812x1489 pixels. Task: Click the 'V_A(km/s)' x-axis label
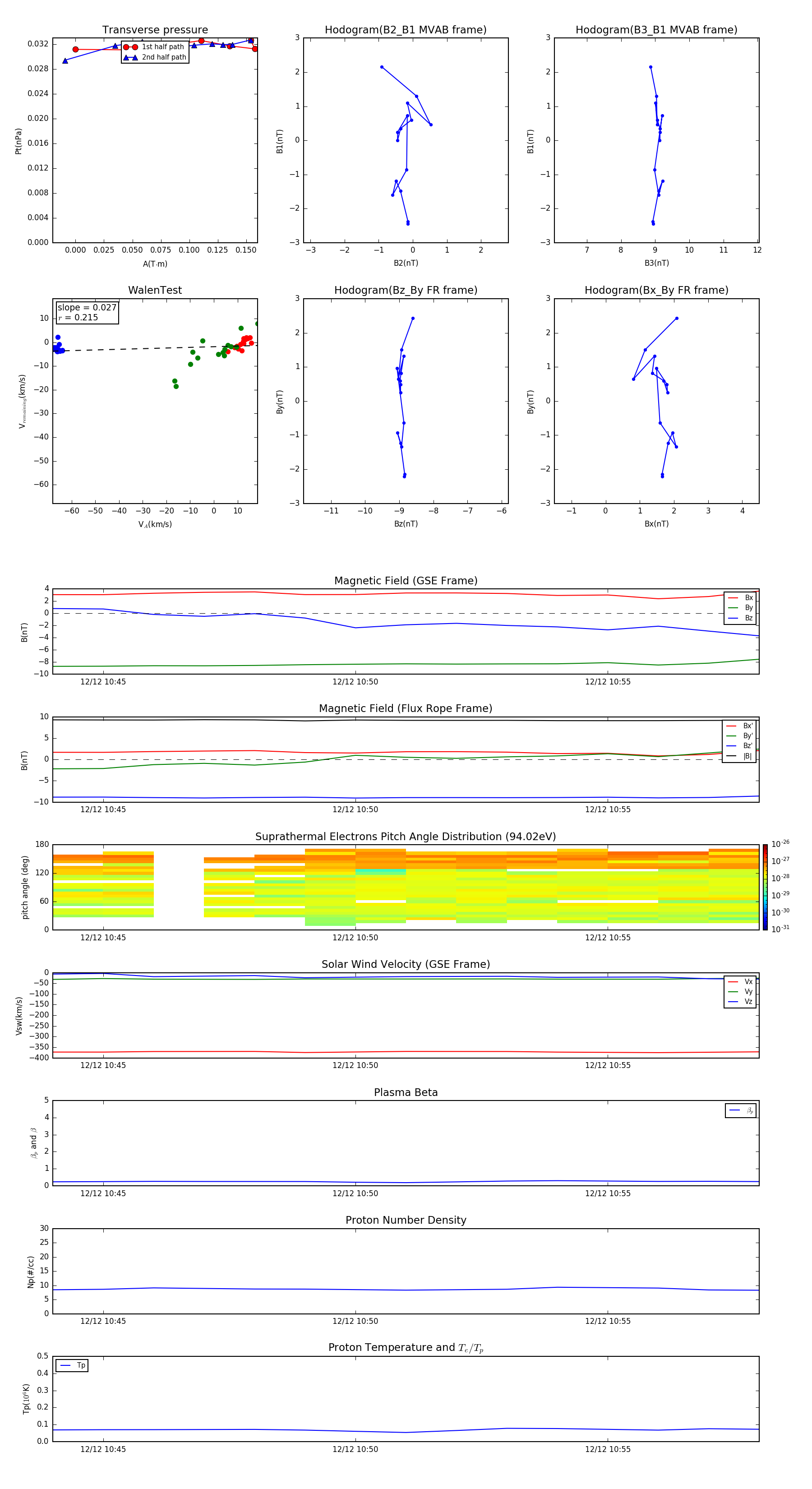(155, 525)
